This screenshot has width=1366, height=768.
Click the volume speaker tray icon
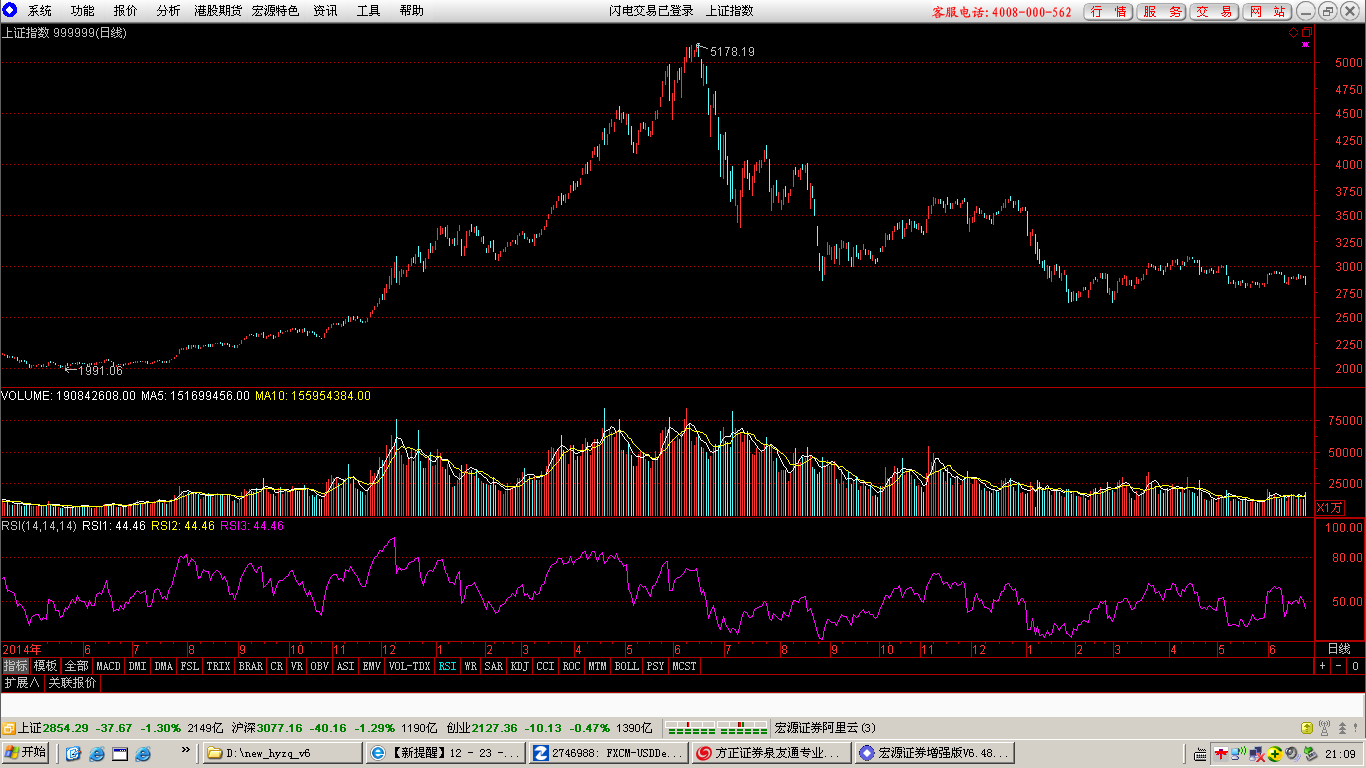[1292, 753]
